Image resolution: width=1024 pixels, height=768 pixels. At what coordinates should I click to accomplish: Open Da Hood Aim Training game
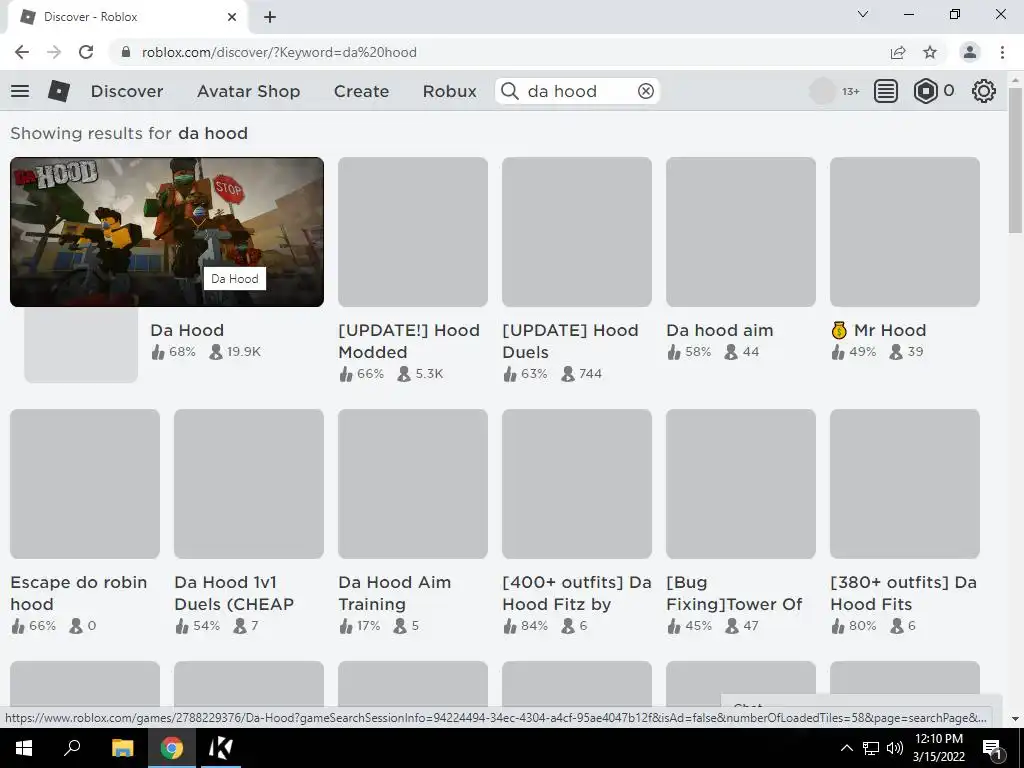click(394, 593)
